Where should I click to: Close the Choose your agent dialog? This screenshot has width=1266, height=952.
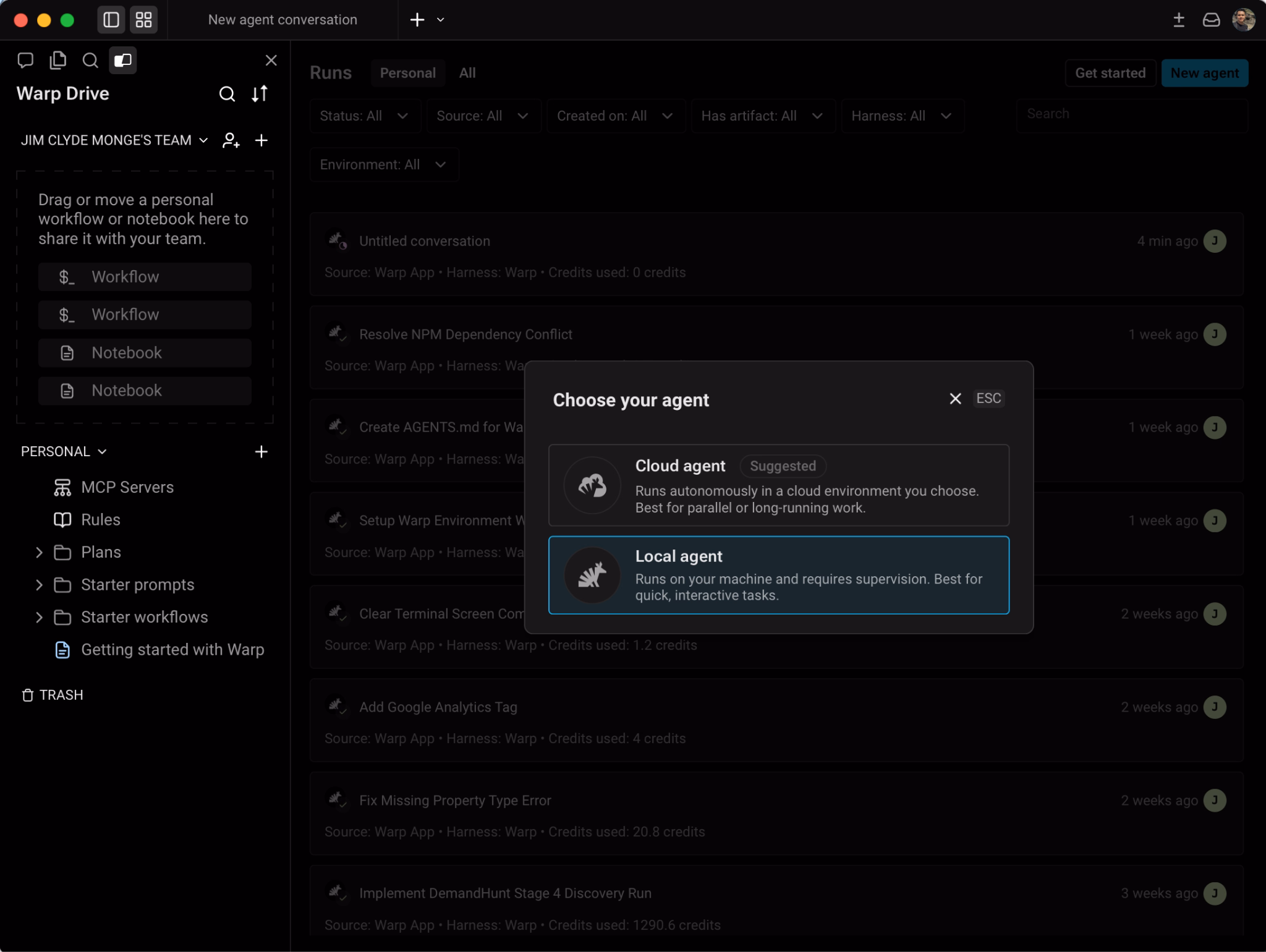[x=955, y=399]
